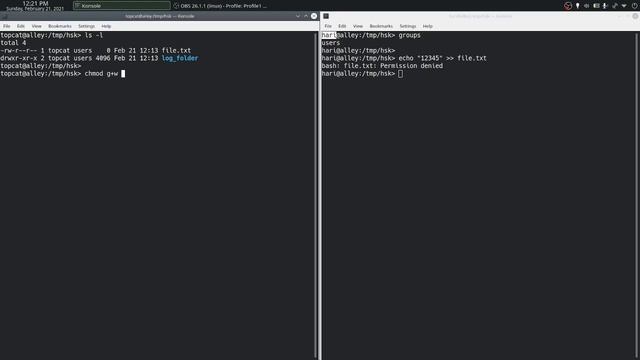Open Settings menu in left Konsole window
This screenshot has width=640, height=360.
(86, 26)
